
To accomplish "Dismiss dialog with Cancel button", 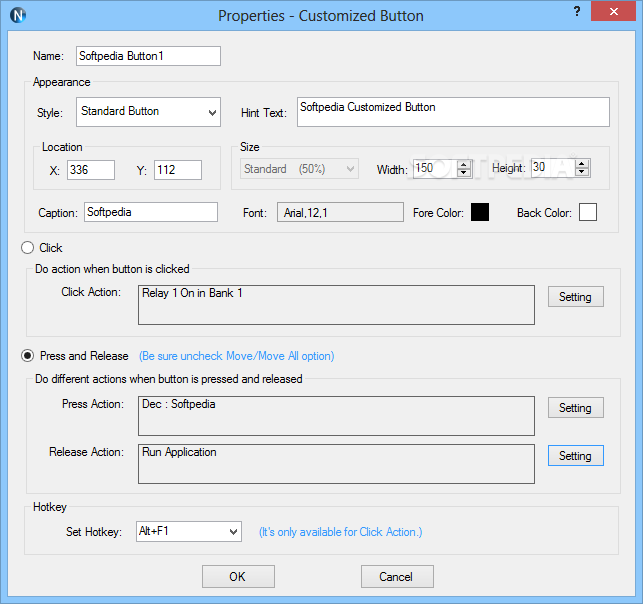I will 397,577.
